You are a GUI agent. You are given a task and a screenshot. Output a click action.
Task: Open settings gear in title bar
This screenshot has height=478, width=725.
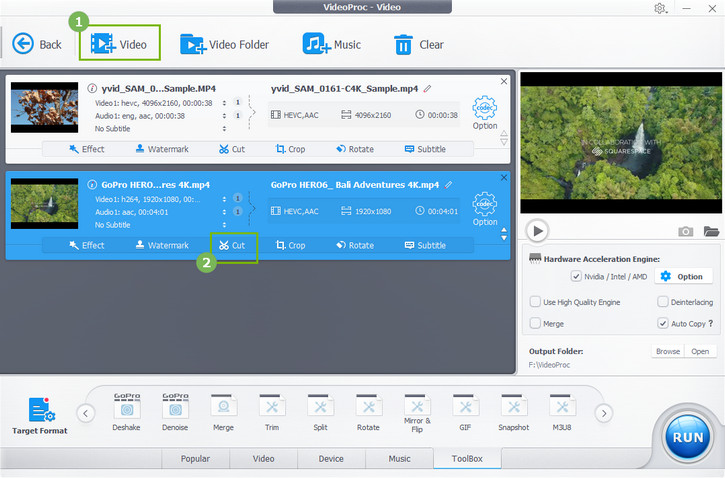point(660,8)
